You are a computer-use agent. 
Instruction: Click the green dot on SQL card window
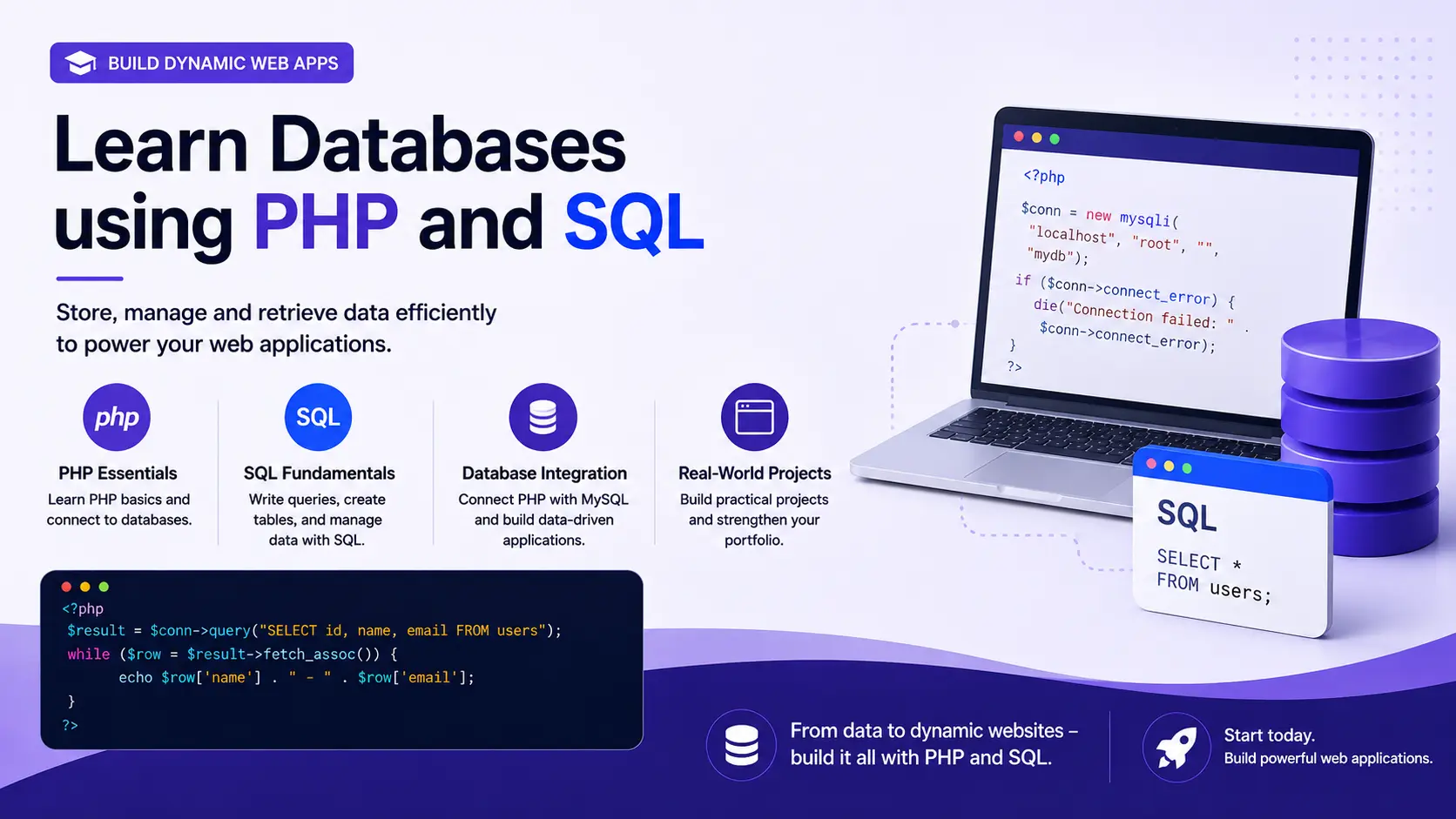(x=1187, y=468)
